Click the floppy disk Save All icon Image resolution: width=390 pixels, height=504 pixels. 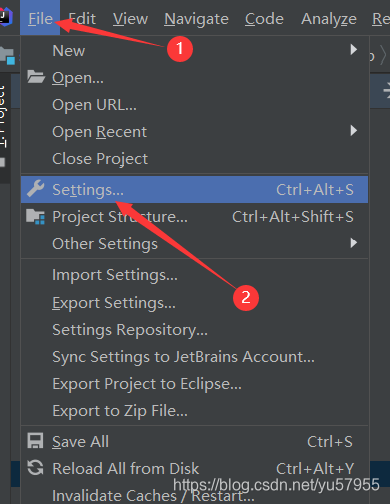tap(35, 441)
